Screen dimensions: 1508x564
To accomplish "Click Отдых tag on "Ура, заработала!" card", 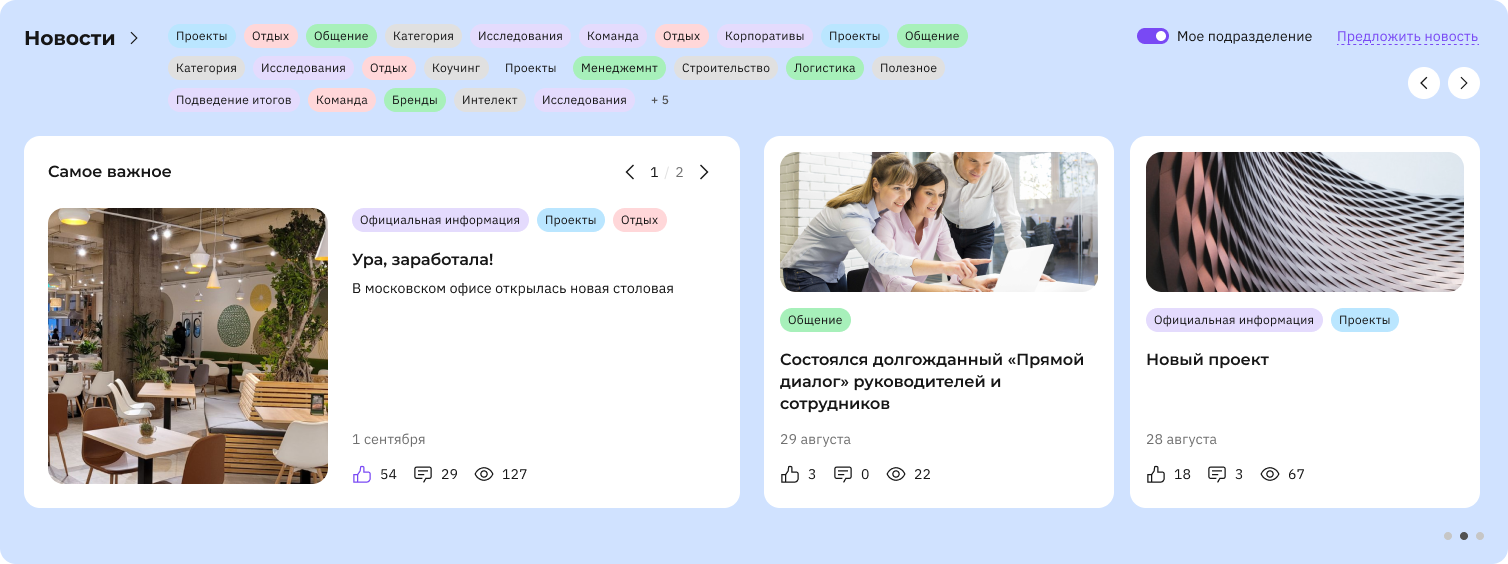I will point(640,220).
